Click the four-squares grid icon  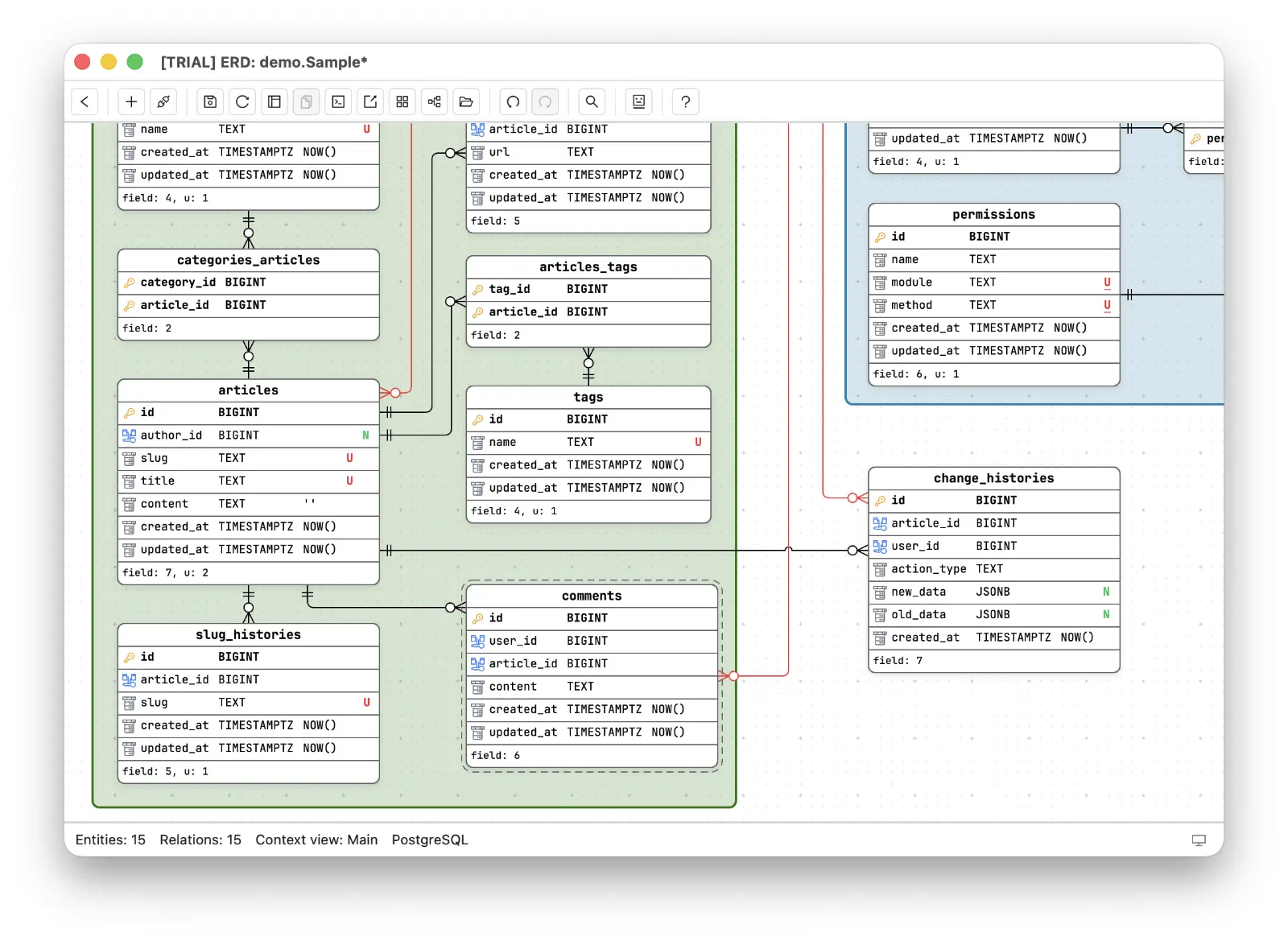(x=402, y=101)
